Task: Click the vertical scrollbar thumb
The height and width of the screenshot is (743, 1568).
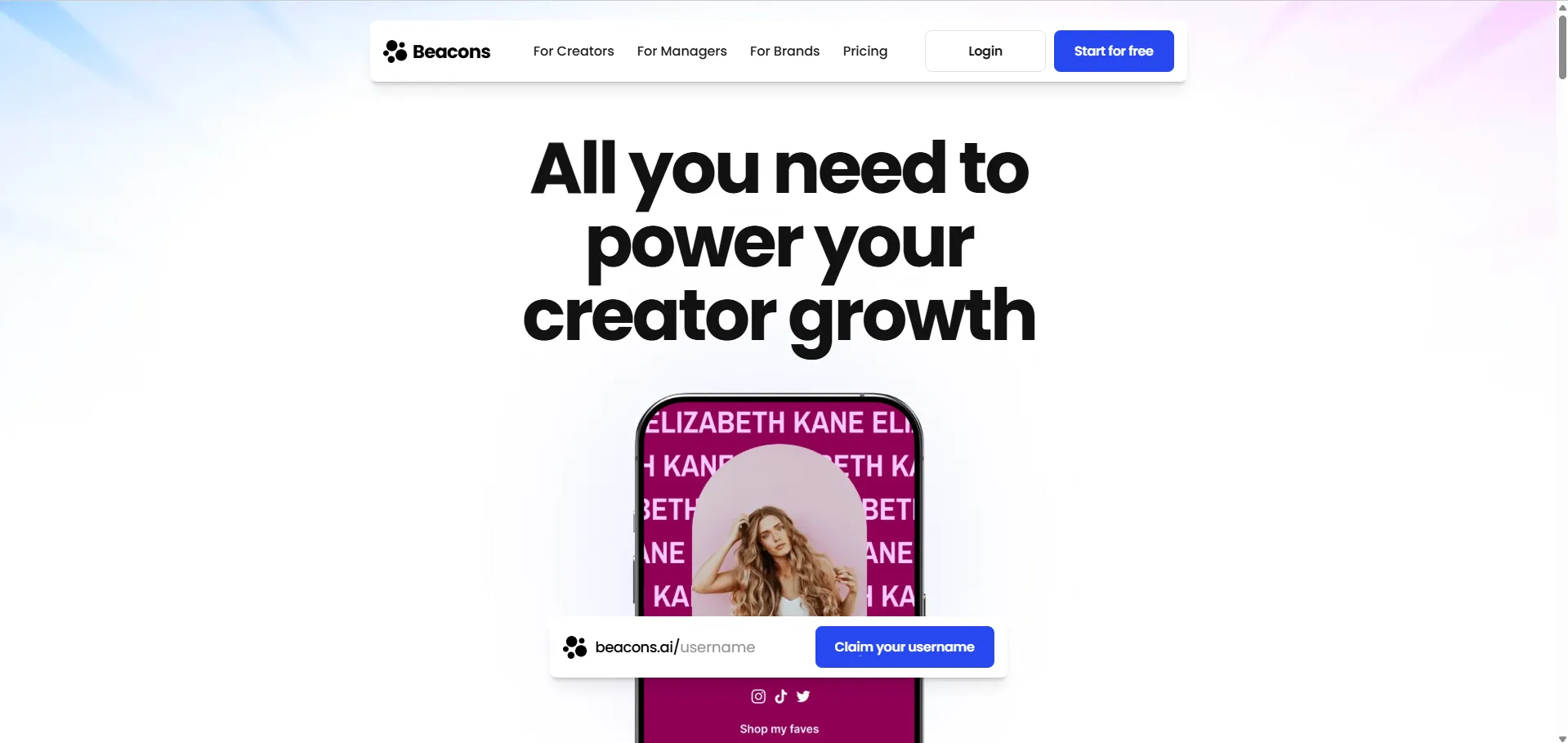Action: (1562, 47)
